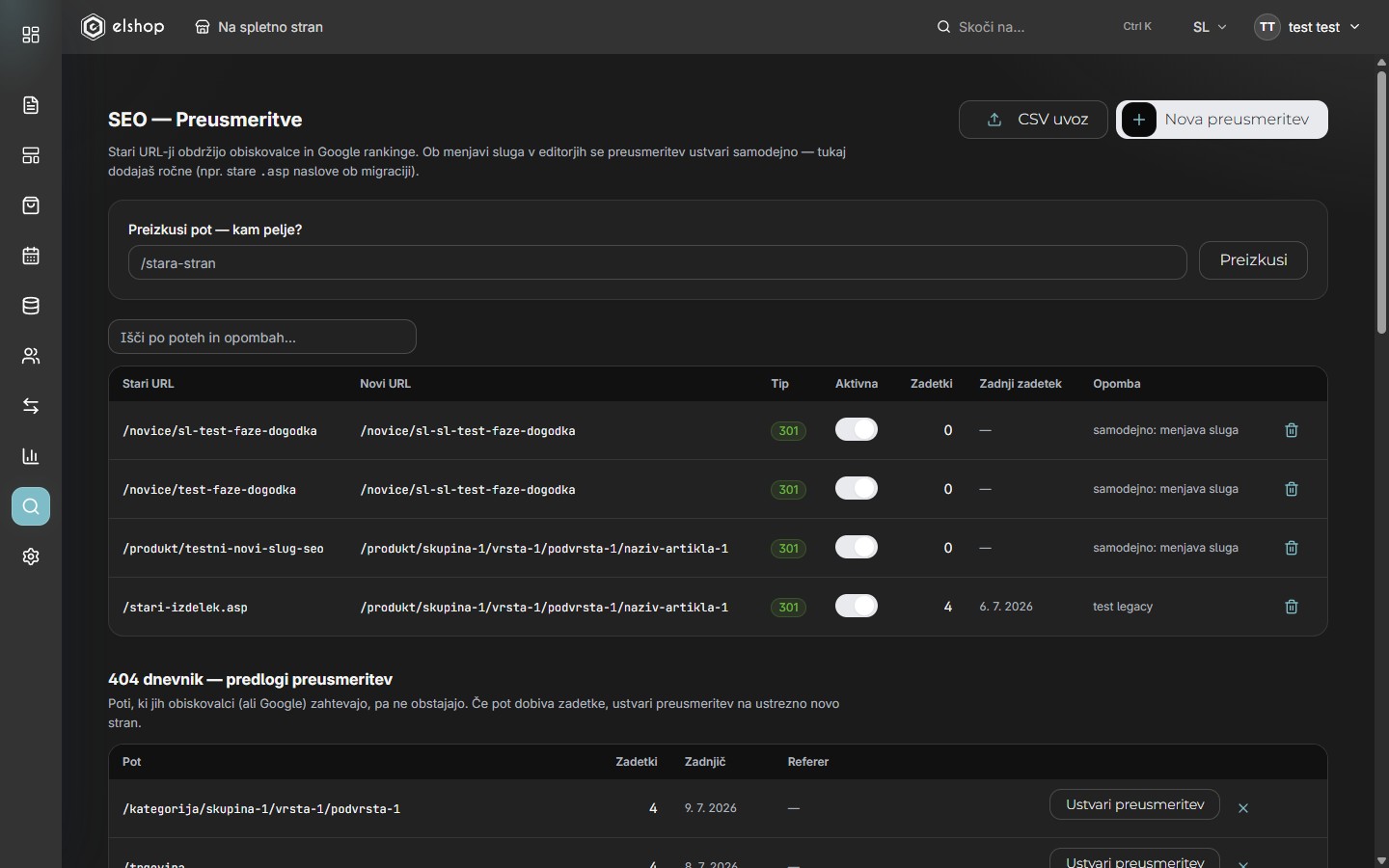Delete the /novice/test-faze-dogodka redirect

[1292, 489]
